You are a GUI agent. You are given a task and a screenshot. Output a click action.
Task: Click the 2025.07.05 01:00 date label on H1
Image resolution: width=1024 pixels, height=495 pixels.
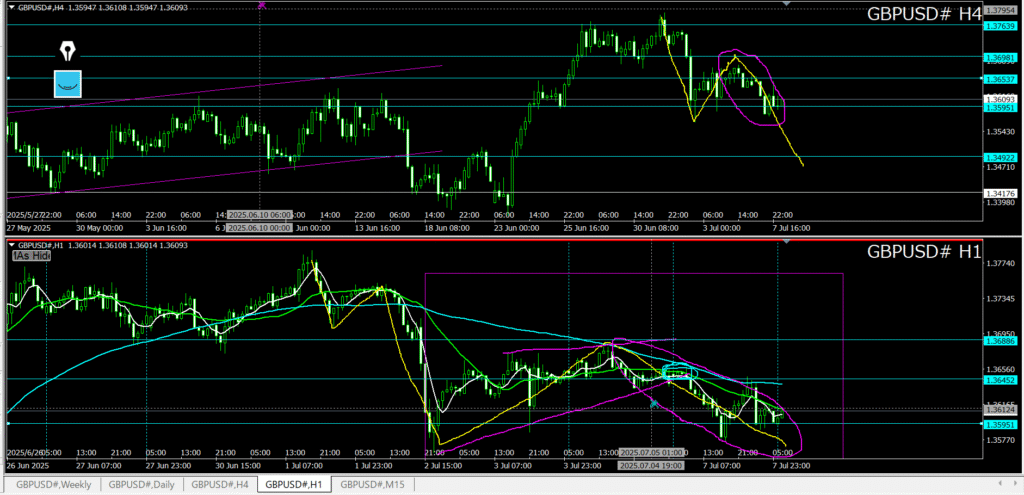coord(651,453)
